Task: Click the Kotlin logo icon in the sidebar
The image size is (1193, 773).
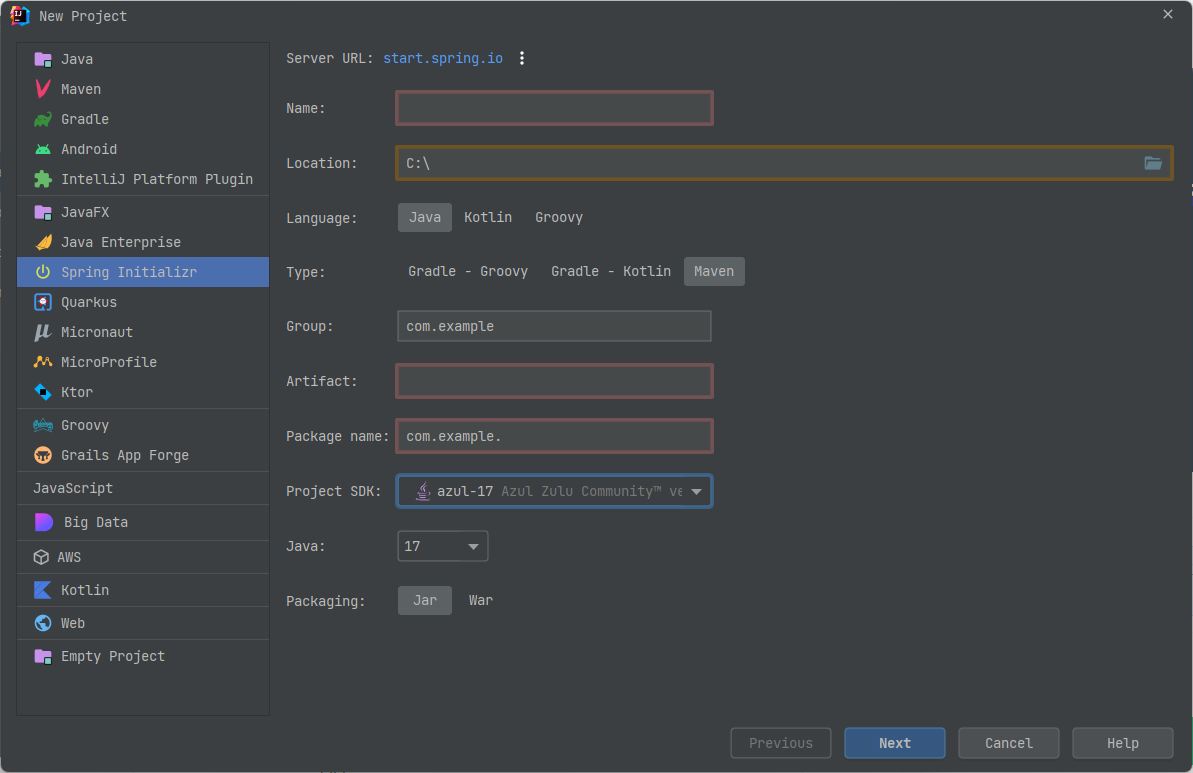Action: (43, 590)
